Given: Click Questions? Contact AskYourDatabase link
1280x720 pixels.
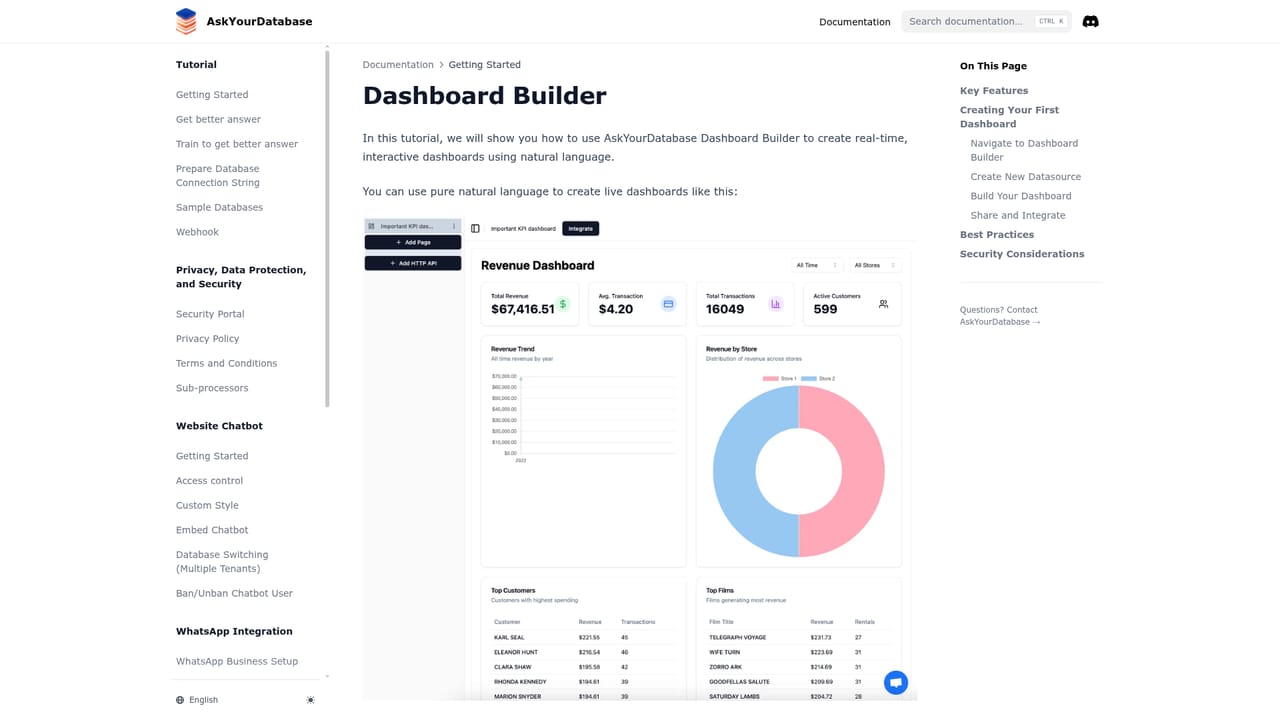Looking at the screenshot, I should 1000,316.
